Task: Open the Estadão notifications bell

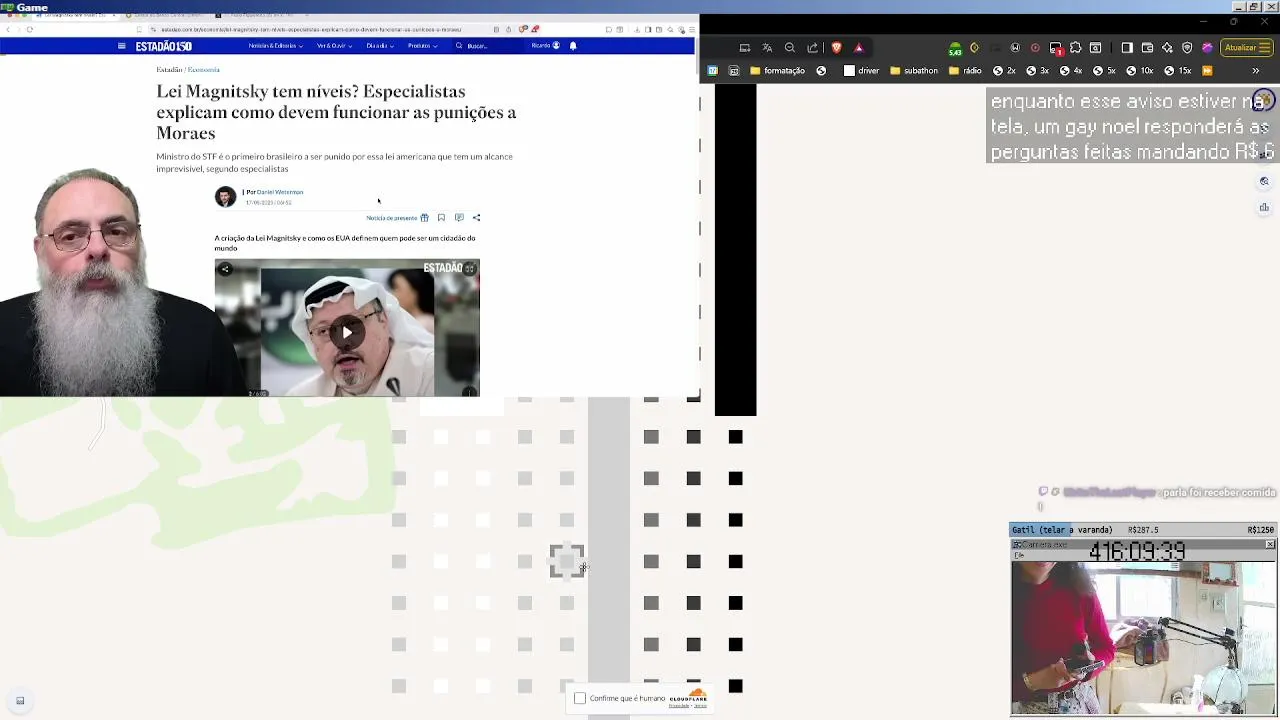Action: pos(573,46)
